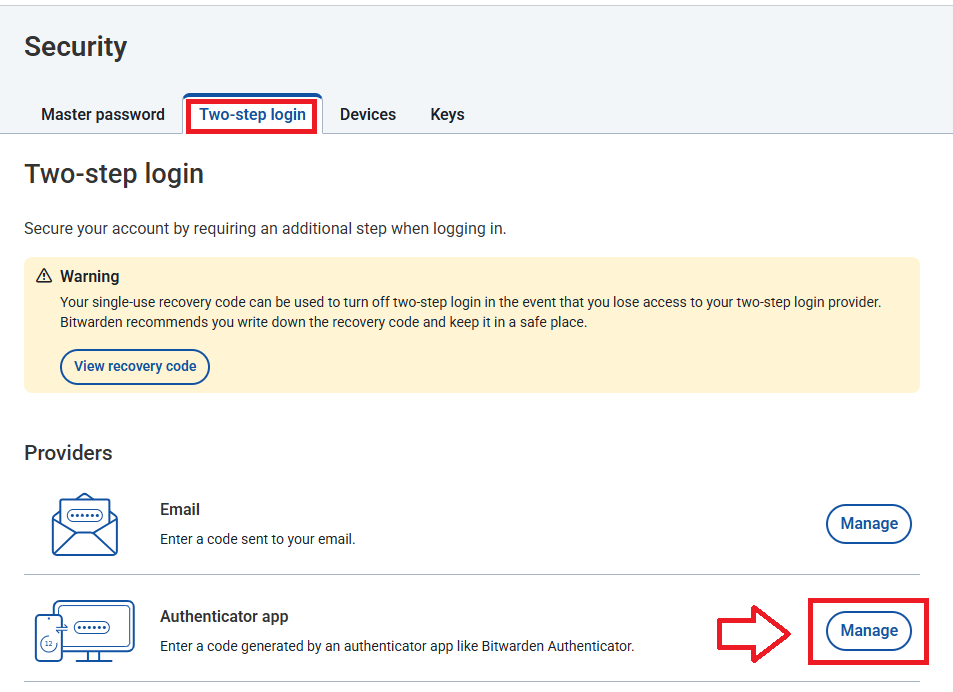Switch to the Devices tab

[x=367, y=114]
